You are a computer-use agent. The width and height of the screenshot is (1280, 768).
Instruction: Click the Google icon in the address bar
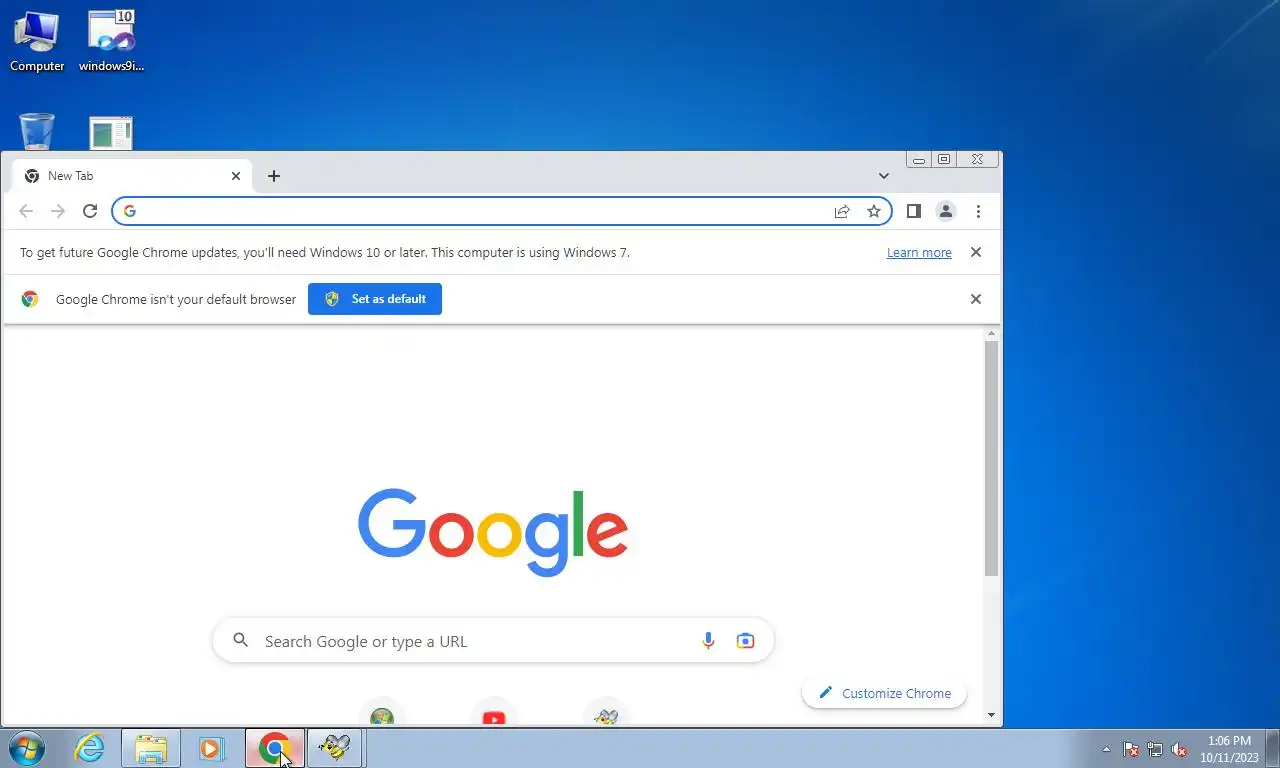130,211
